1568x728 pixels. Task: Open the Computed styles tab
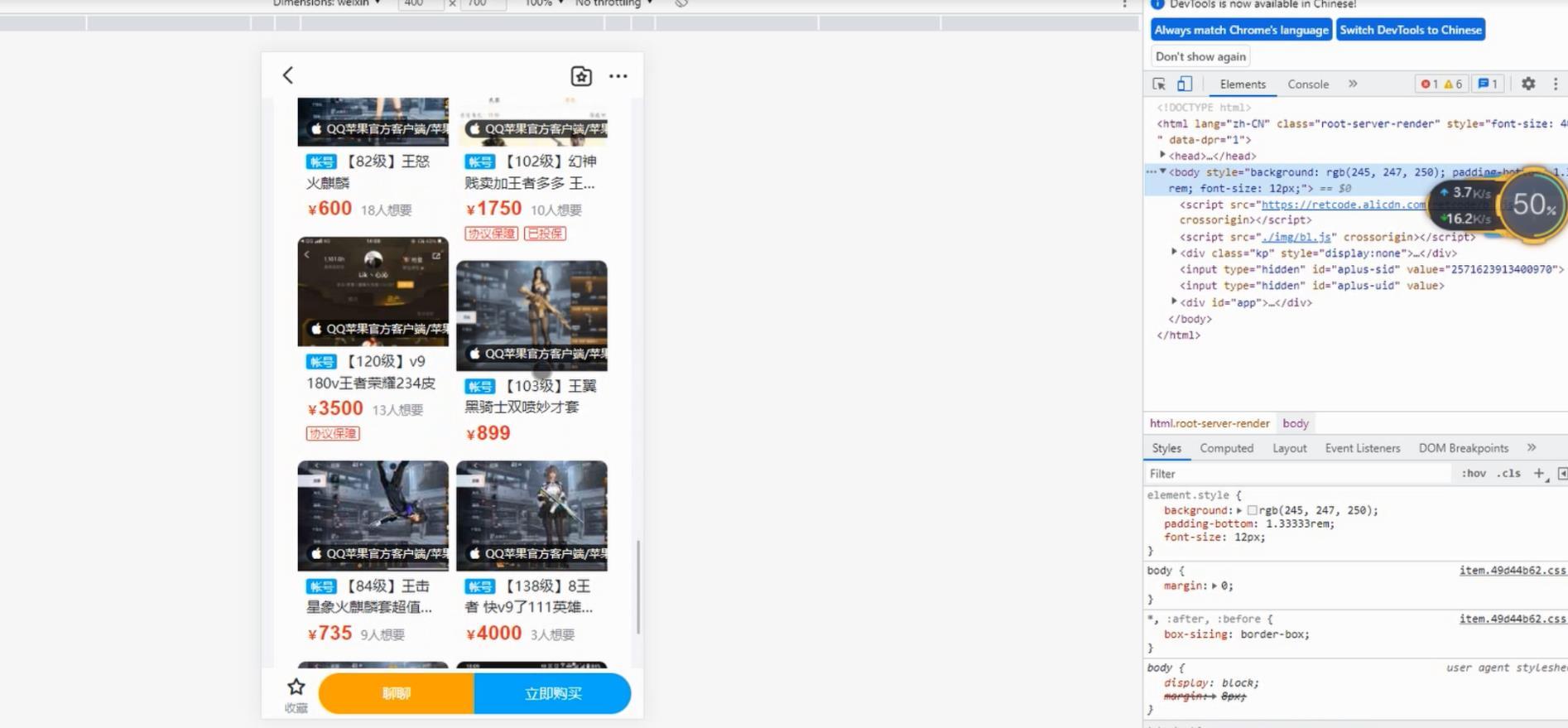tap(1226, 448)
